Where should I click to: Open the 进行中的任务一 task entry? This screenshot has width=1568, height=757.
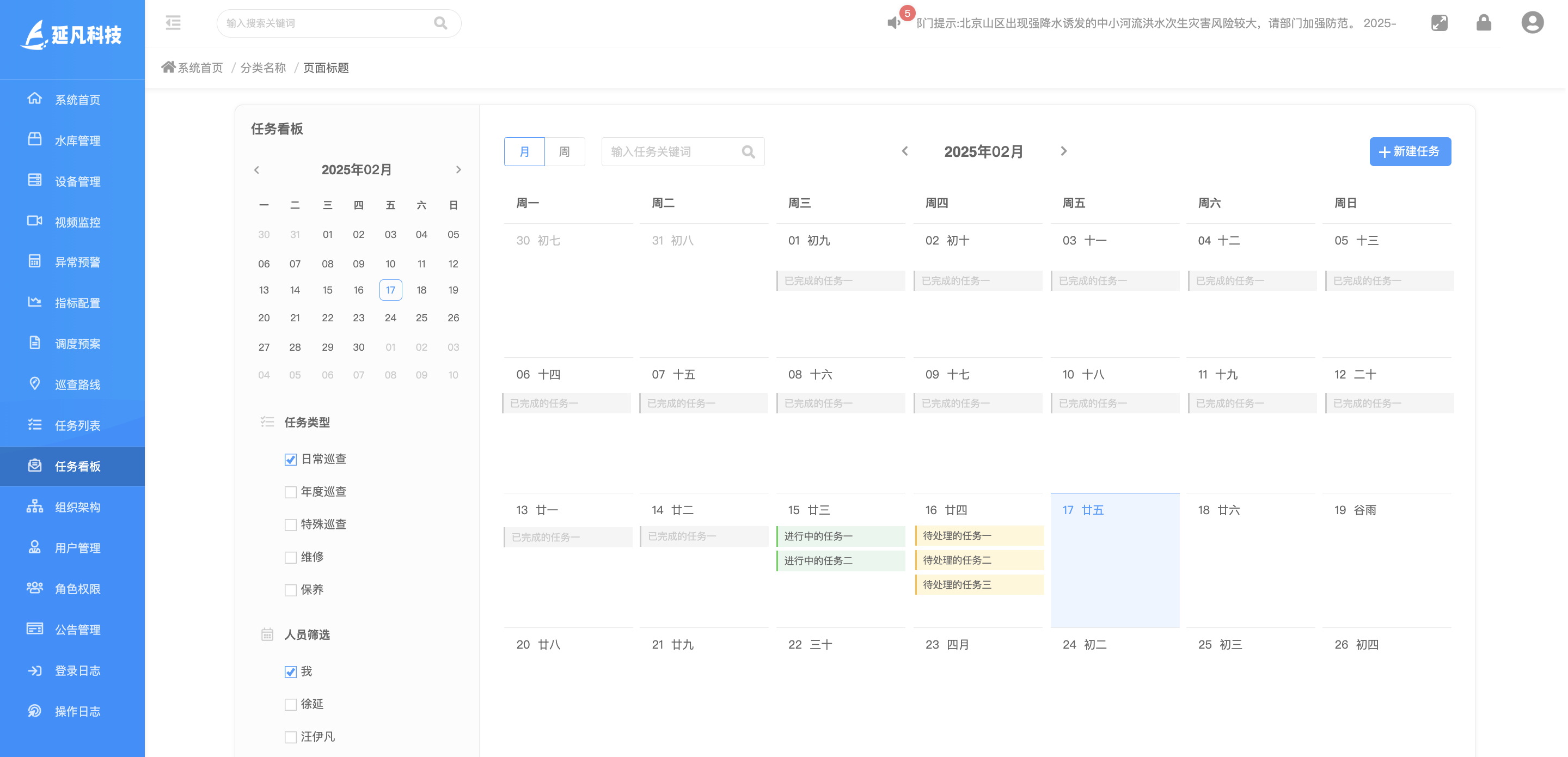841,536
